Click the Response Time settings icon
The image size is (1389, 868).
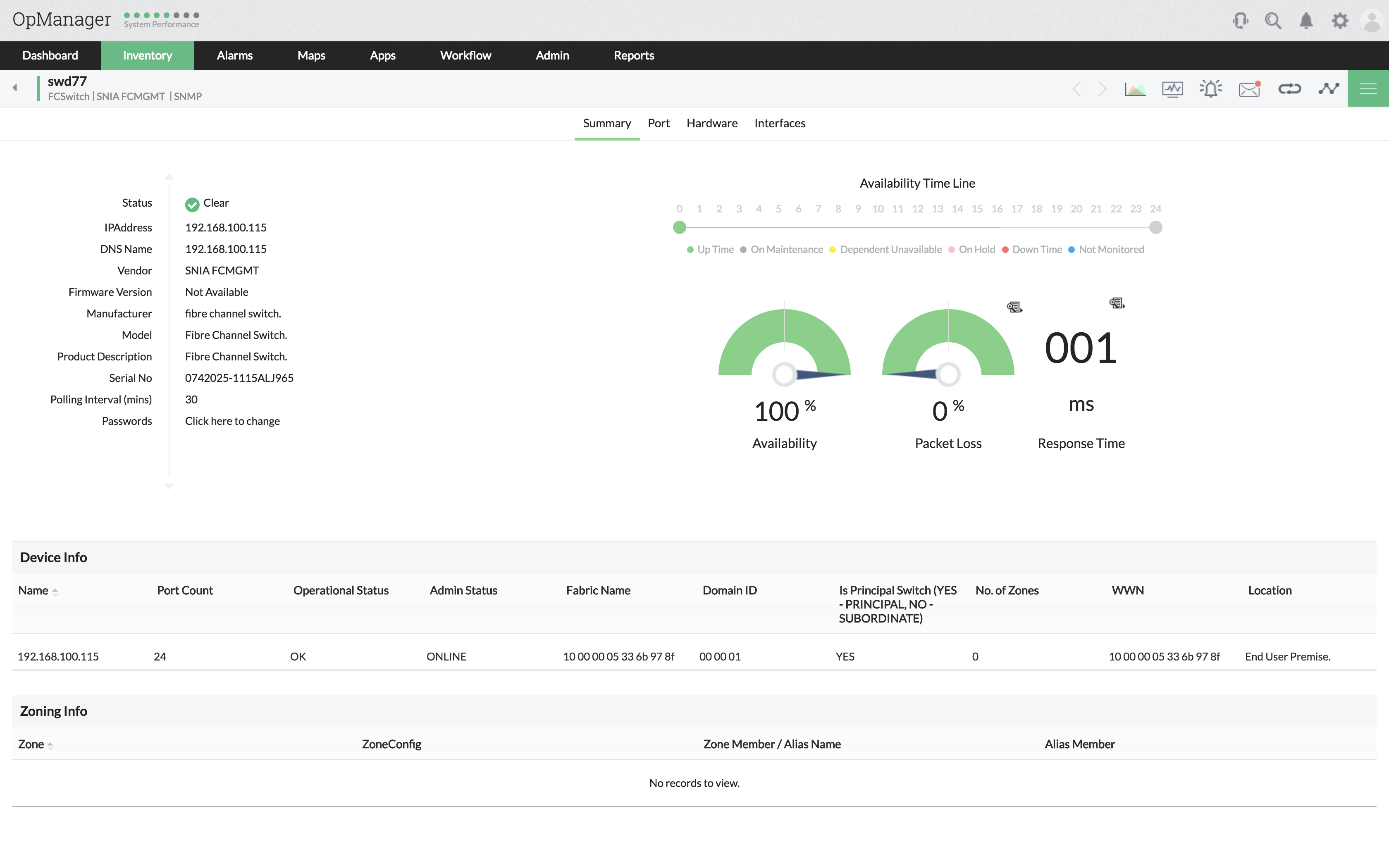[x=1116, y=303]
